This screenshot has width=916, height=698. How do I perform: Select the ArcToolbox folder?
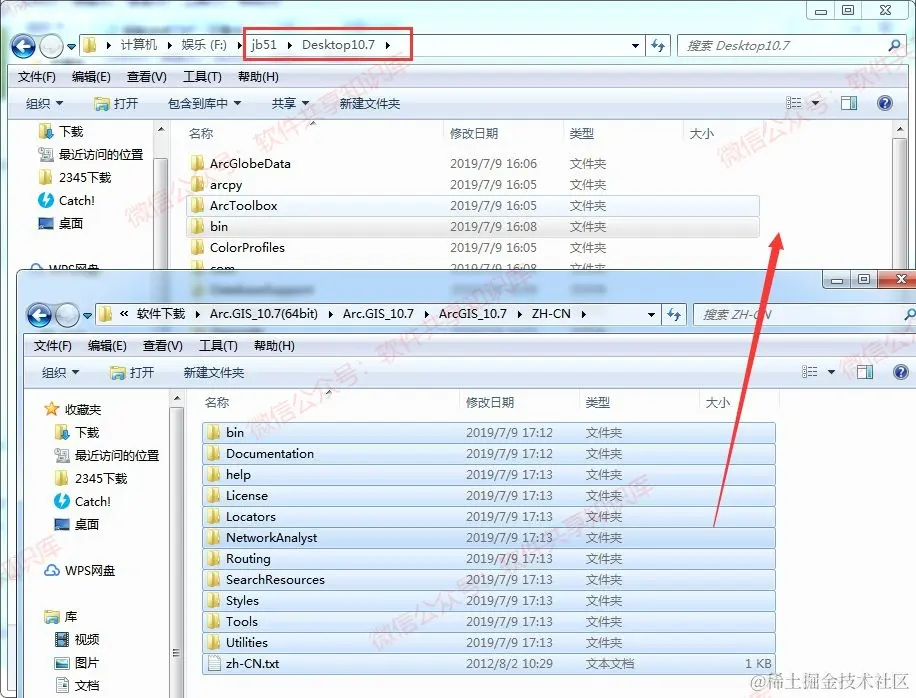(x=473, y=206)
